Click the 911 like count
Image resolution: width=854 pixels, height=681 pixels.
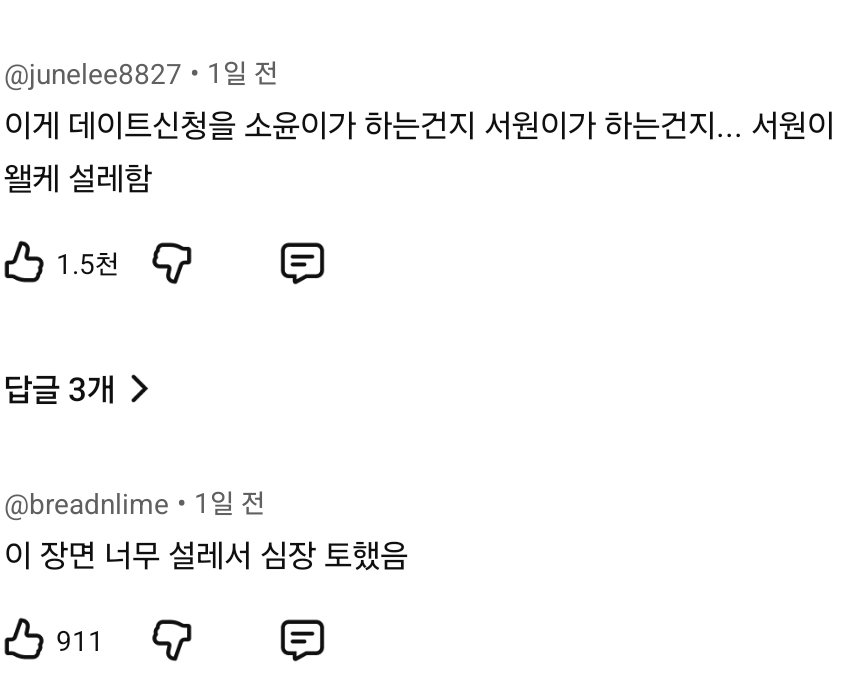pyautogui.click(x=79, y=641)
